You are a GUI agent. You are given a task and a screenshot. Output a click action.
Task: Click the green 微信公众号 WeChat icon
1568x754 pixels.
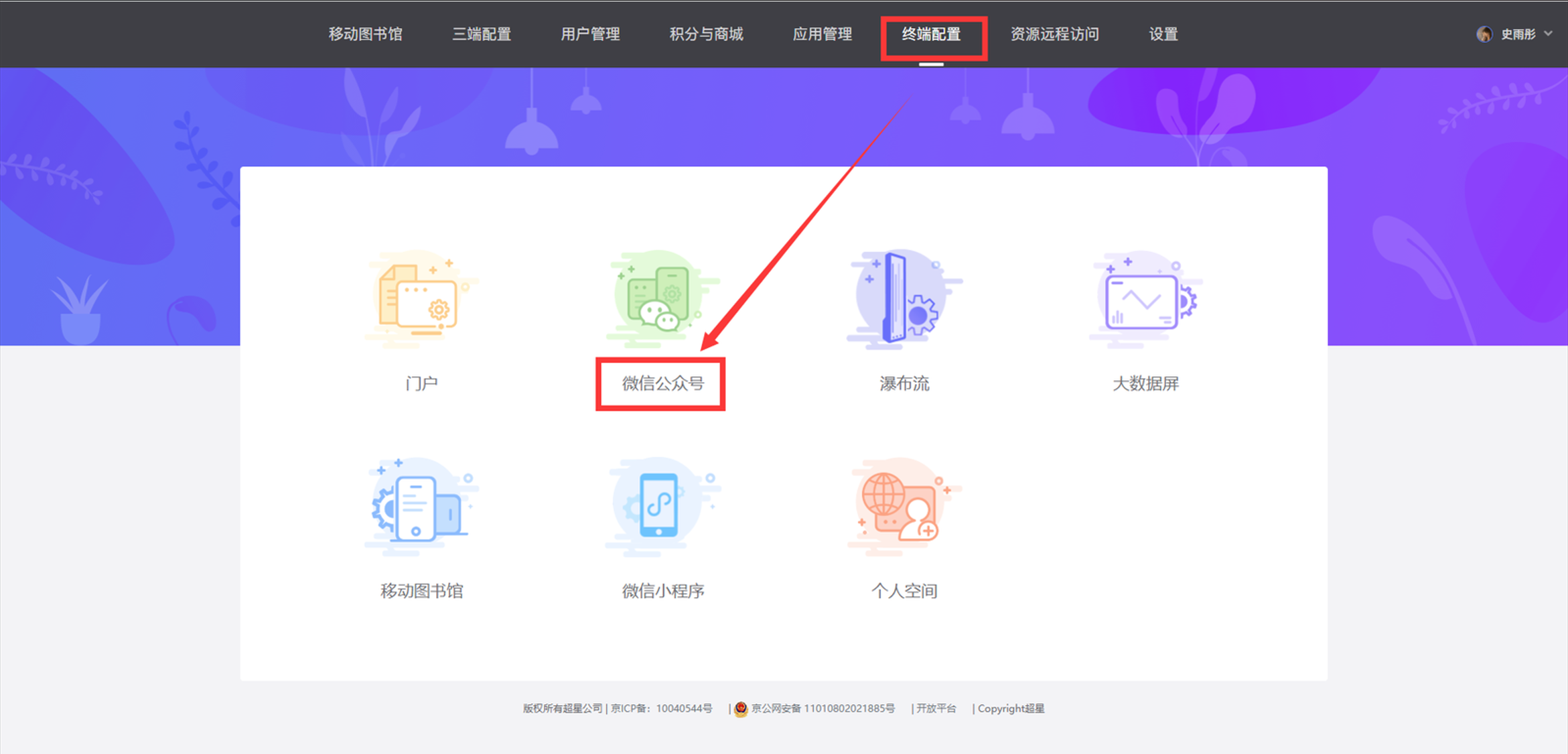coord(660,300)
